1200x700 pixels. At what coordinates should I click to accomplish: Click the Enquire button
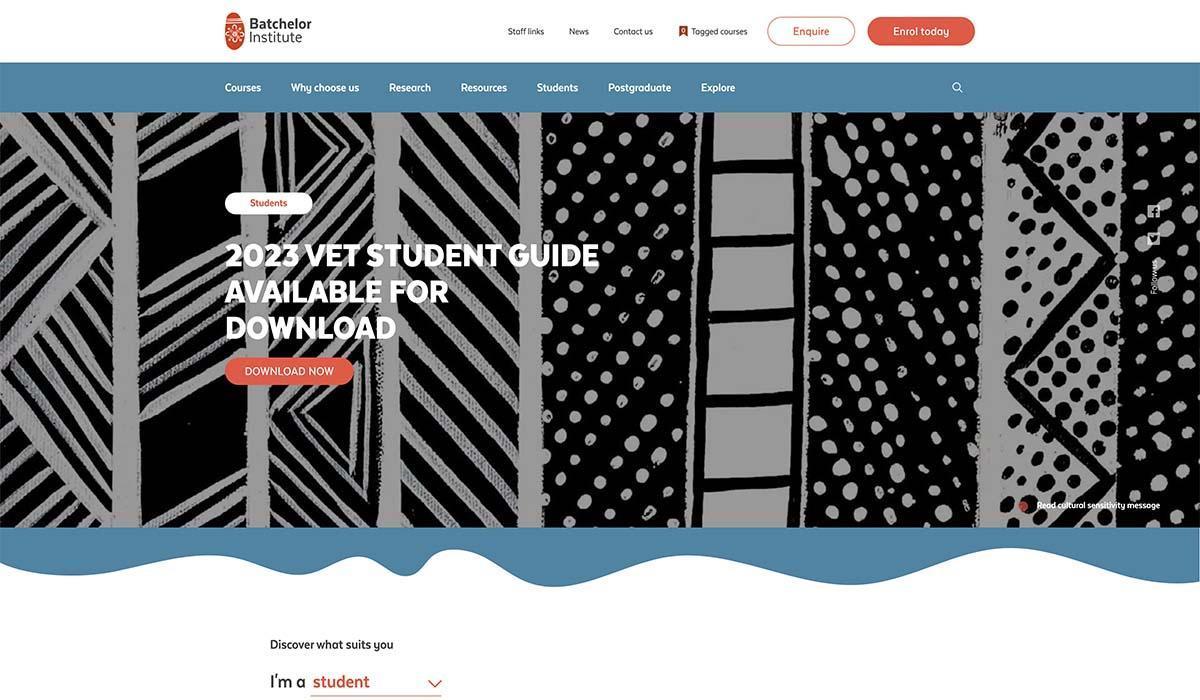(811, 31)
